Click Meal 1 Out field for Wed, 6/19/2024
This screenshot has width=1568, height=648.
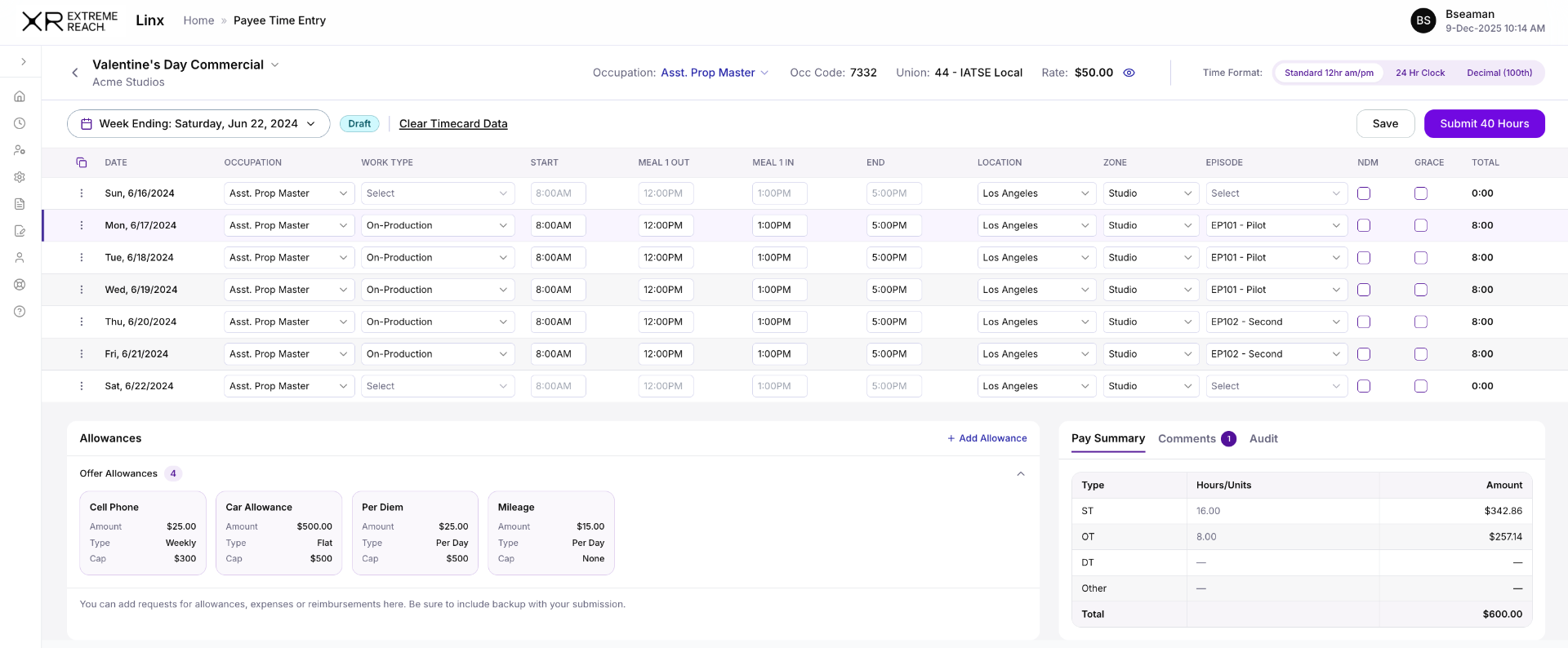(666, 290)
